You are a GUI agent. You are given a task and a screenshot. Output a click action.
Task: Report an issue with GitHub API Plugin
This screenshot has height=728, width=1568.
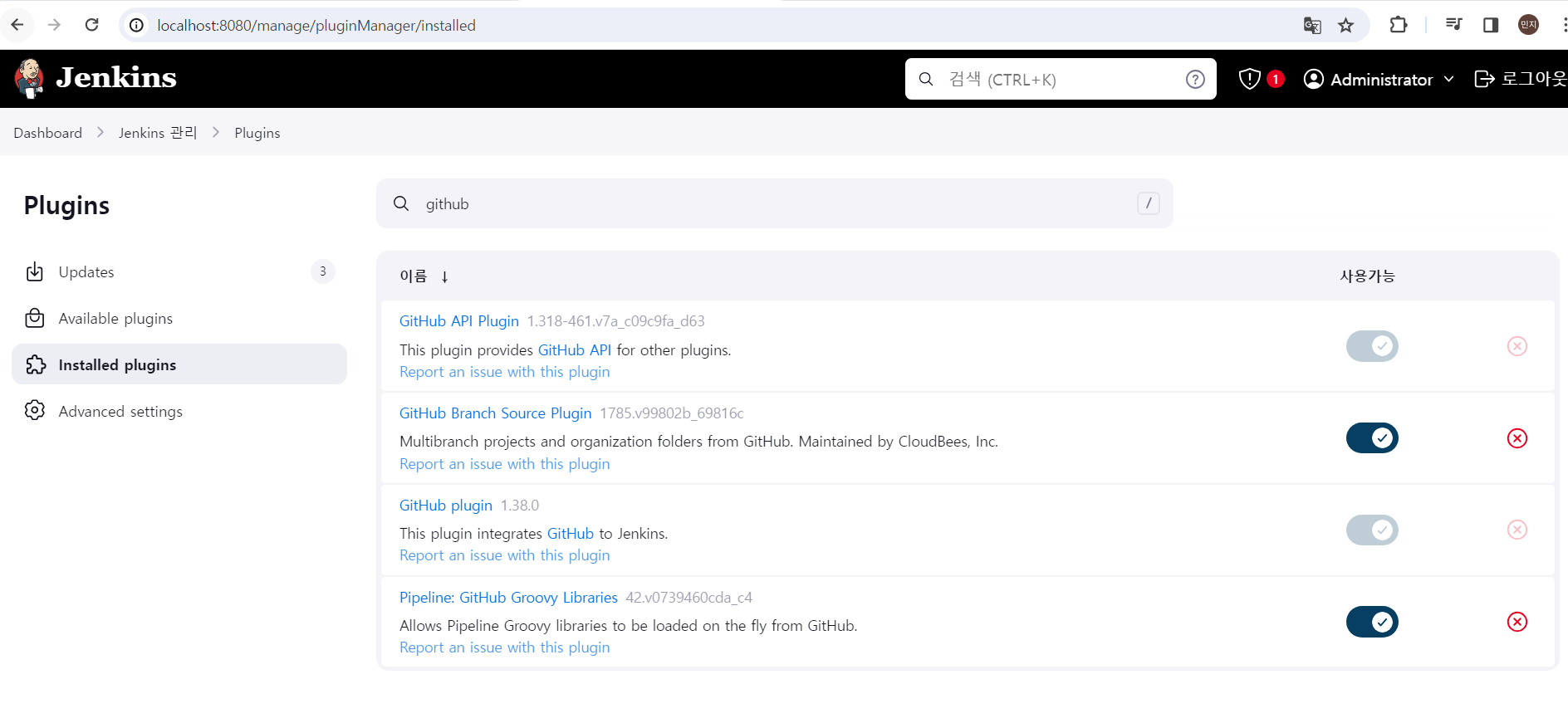coord(505,372)
